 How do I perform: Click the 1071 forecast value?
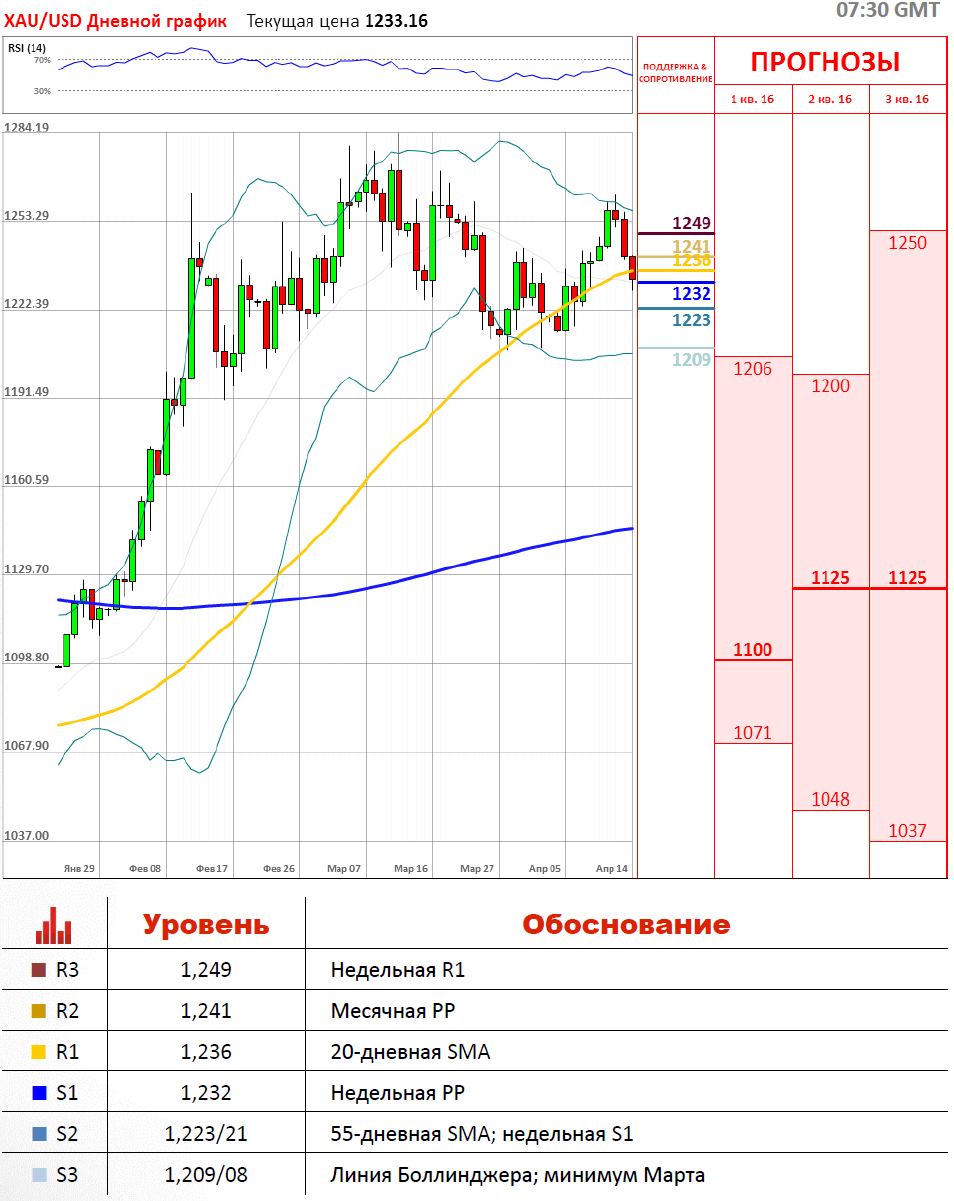click(x=753, y=733)
